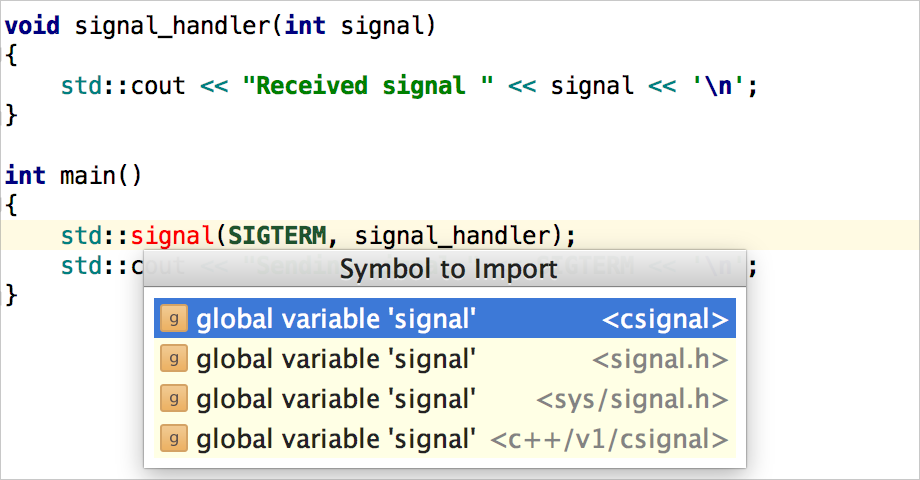Select global variable 'signal' from <csignal>
Viewport: 920px width, 480px height.
pyautogui.click(x=445, y=319)
